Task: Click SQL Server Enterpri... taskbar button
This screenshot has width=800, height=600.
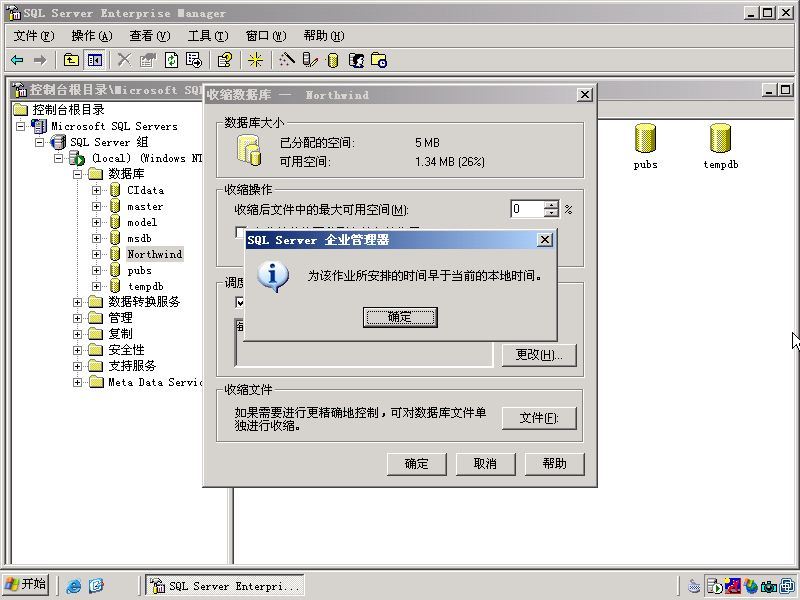Action: coord(225,585)
